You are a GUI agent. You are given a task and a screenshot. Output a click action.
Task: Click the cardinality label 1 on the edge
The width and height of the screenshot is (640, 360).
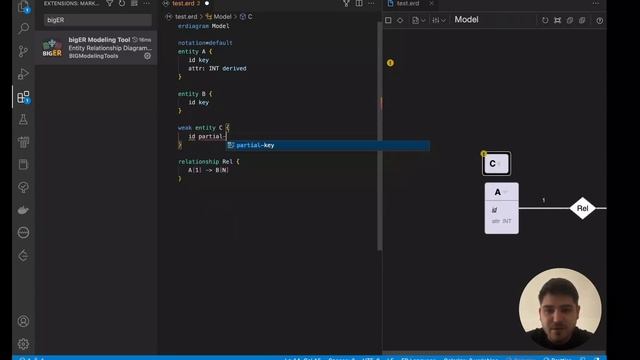click(x=543, y=200)
